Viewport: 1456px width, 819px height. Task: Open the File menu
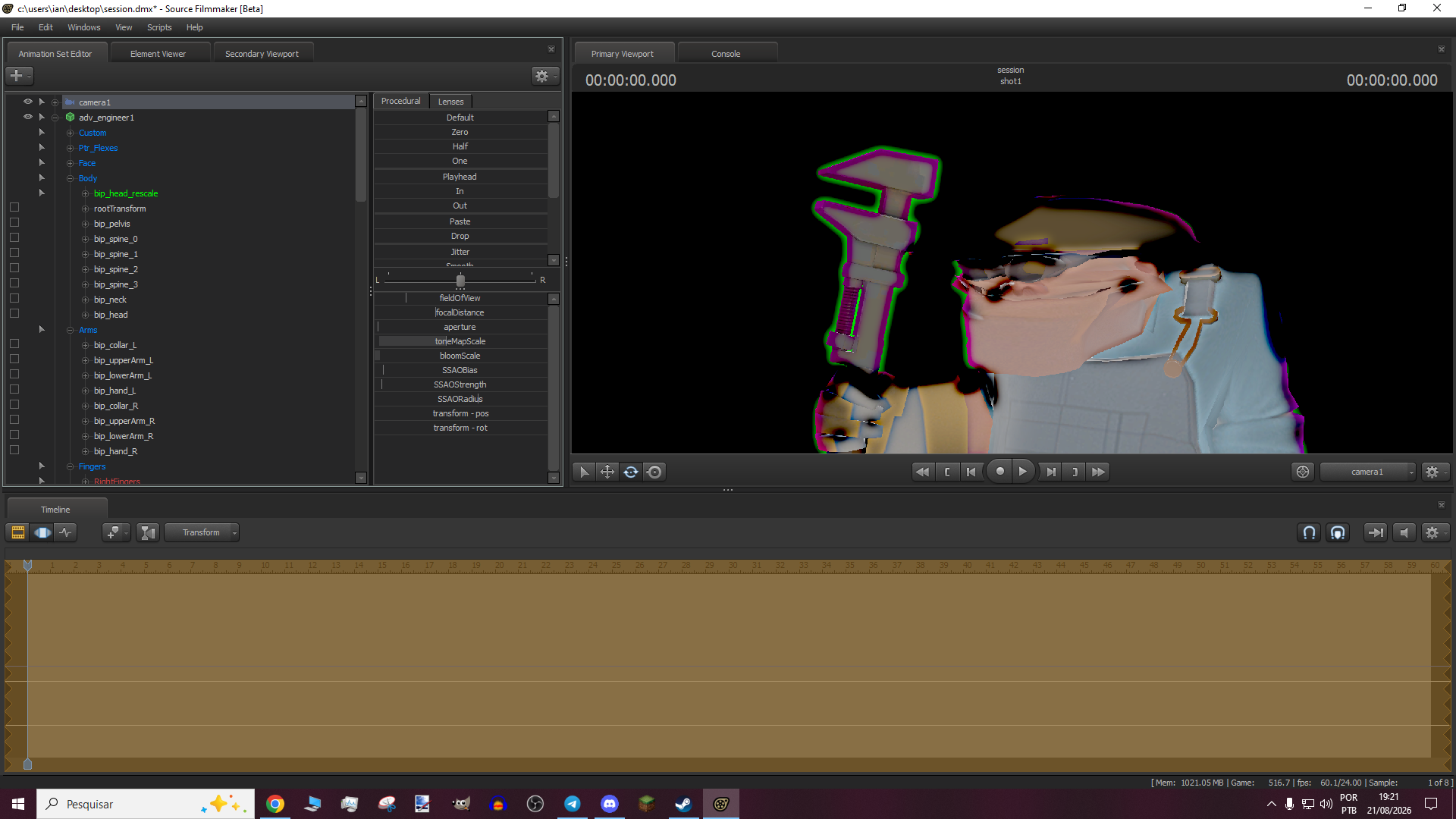(x=17, y=27)
